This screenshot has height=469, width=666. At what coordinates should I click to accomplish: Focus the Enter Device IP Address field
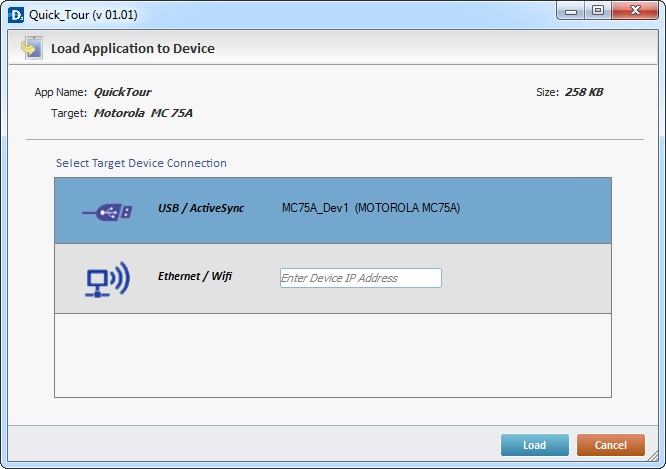361,278
